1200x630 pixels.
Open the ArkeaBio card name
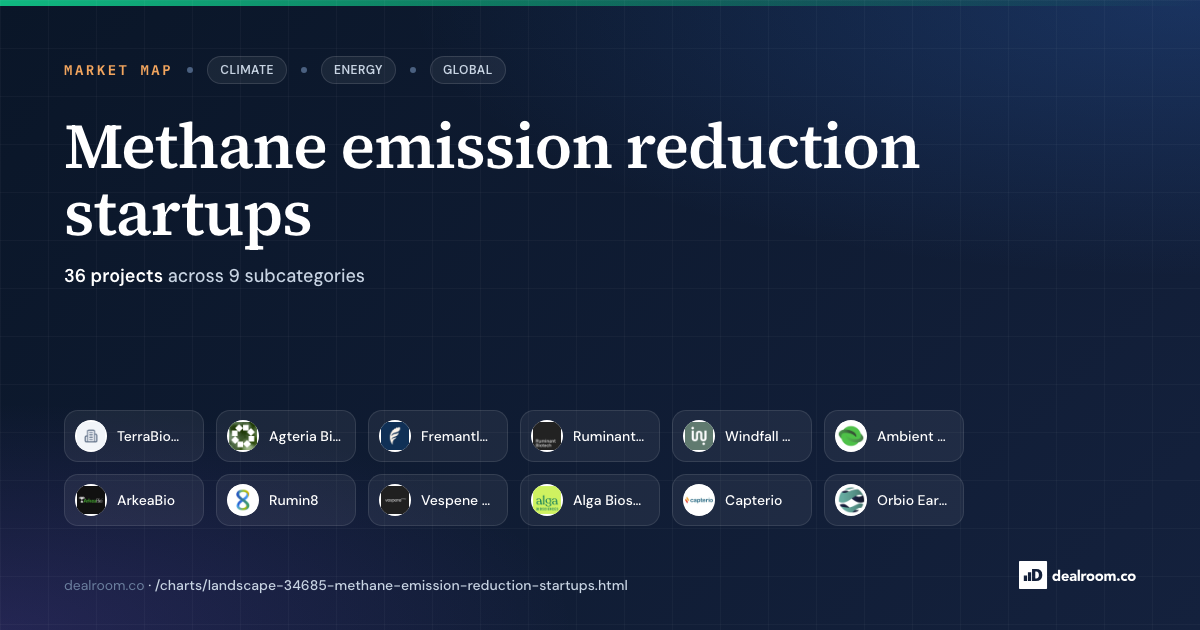coord(146,500)
